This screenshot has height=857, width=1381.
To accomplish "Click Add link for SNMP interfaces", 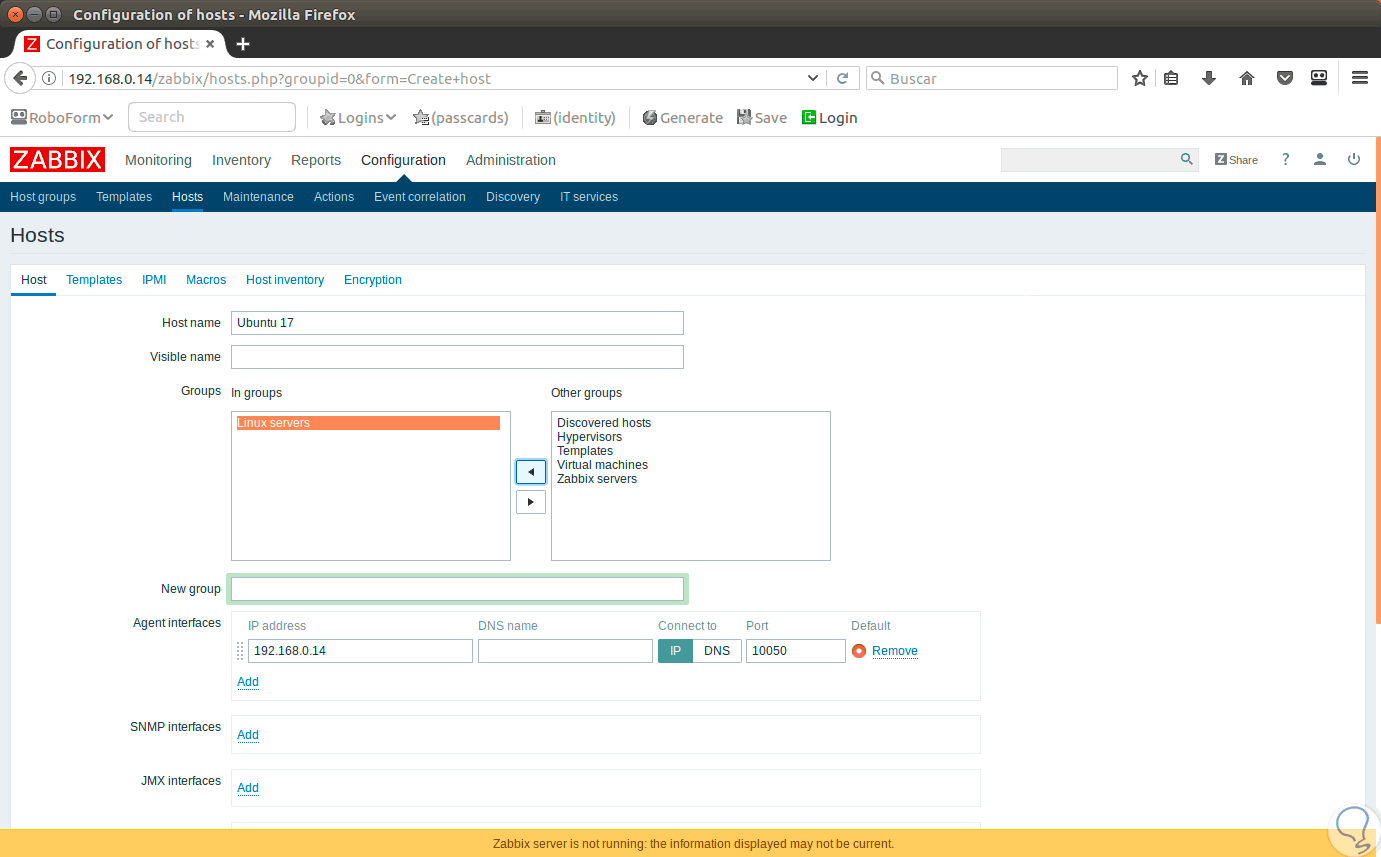I will (248, 735).
